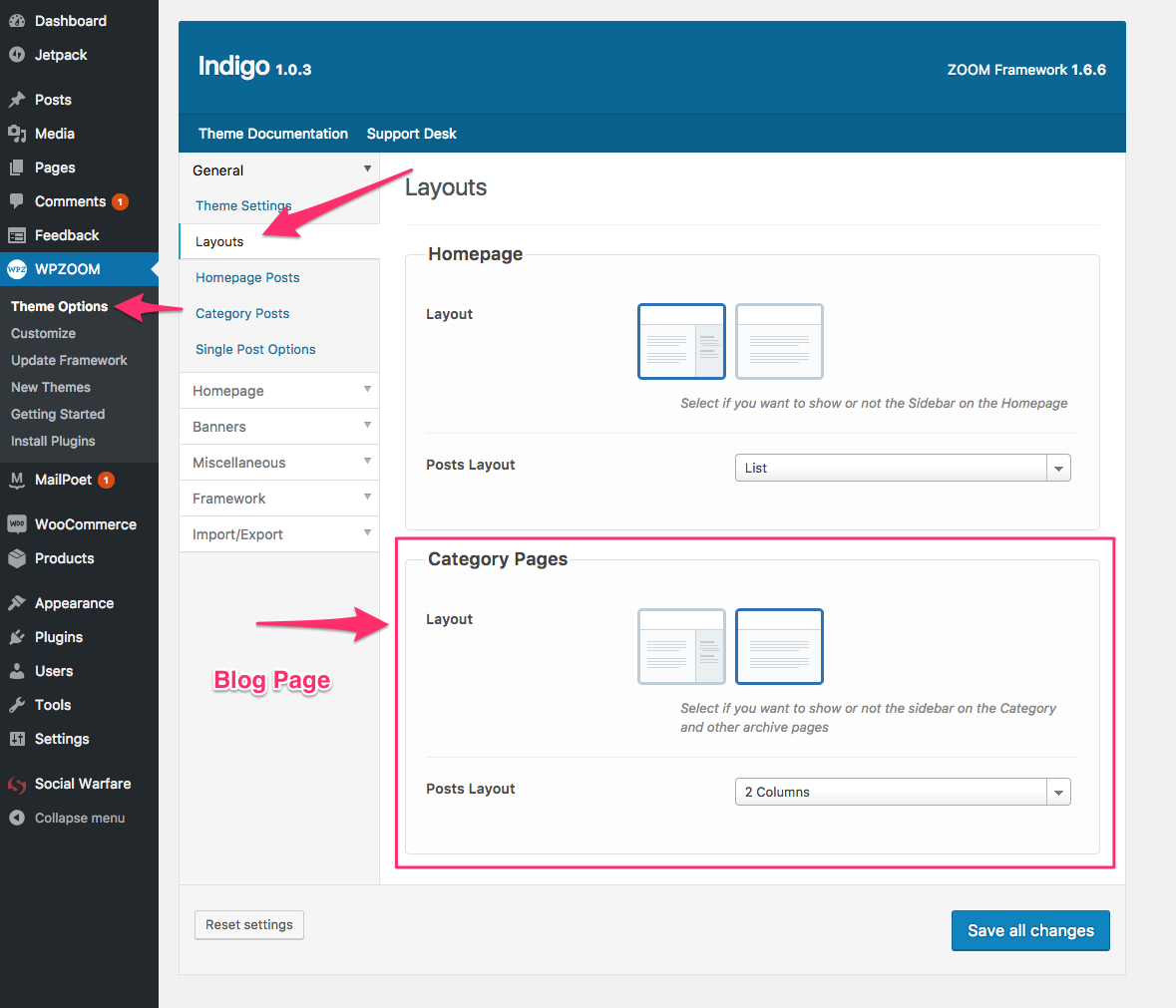Select Category Pages layout with sidebar
Screen dimensions: 1176x1008
pyautogui.click(x=681, y=646)
